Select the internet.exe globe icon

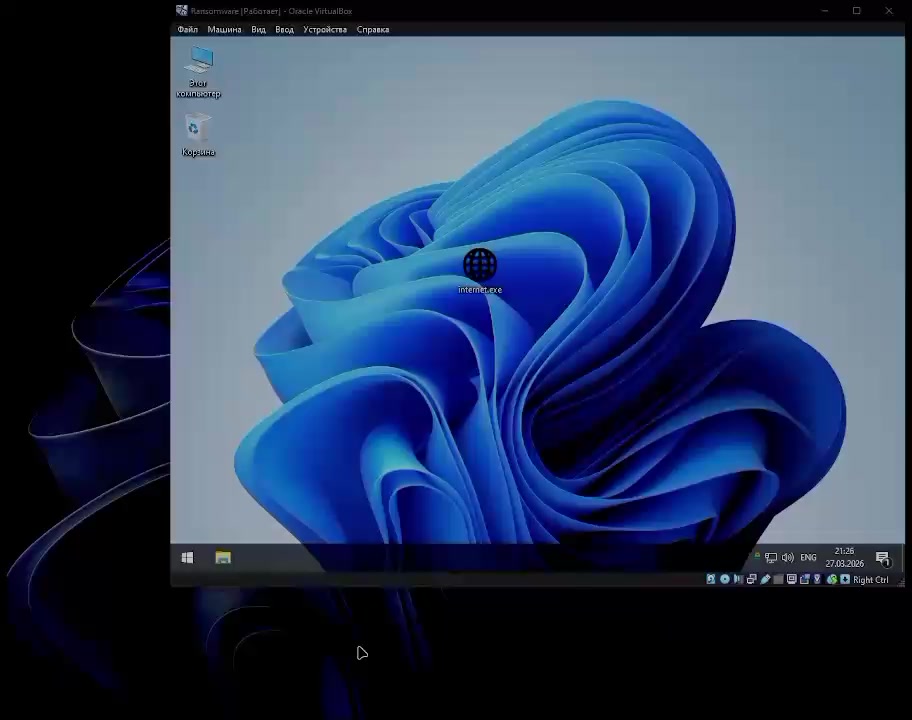[x=480, y=271]
